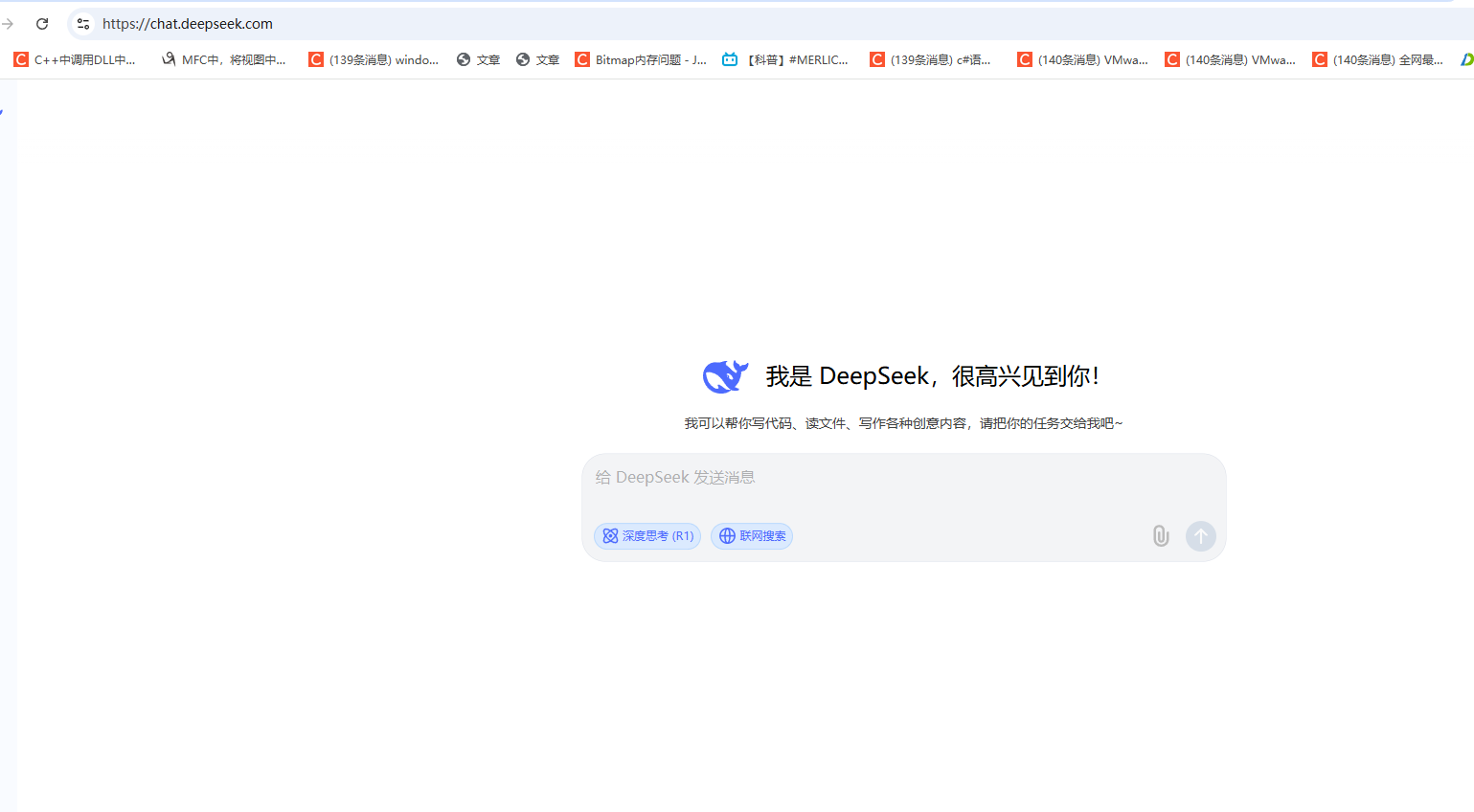Send message with the up-arrow button
1474x812 pixels.
pos(1201,536)
